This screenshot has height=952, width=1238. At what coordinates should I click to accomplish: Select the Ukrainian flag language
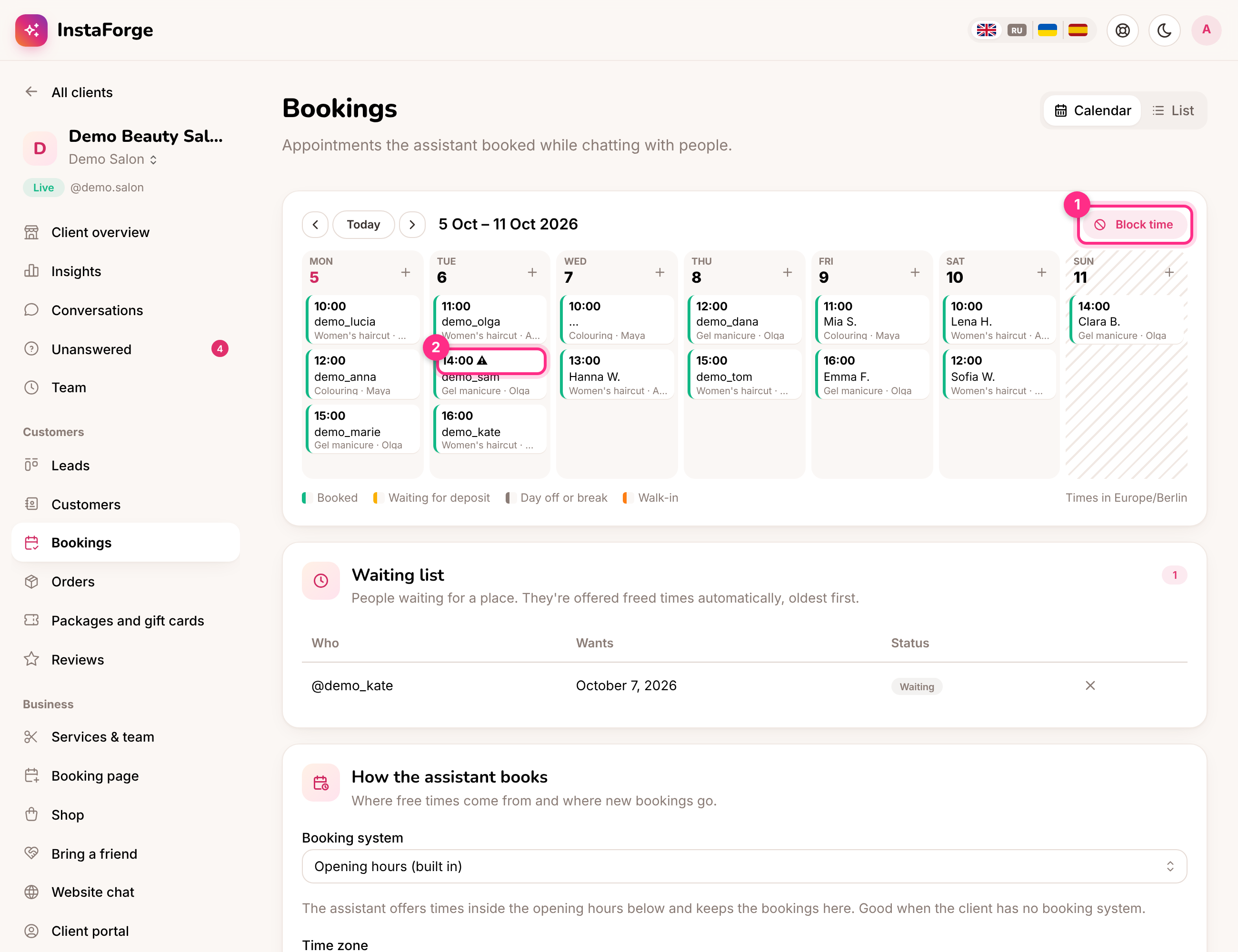1048,30
